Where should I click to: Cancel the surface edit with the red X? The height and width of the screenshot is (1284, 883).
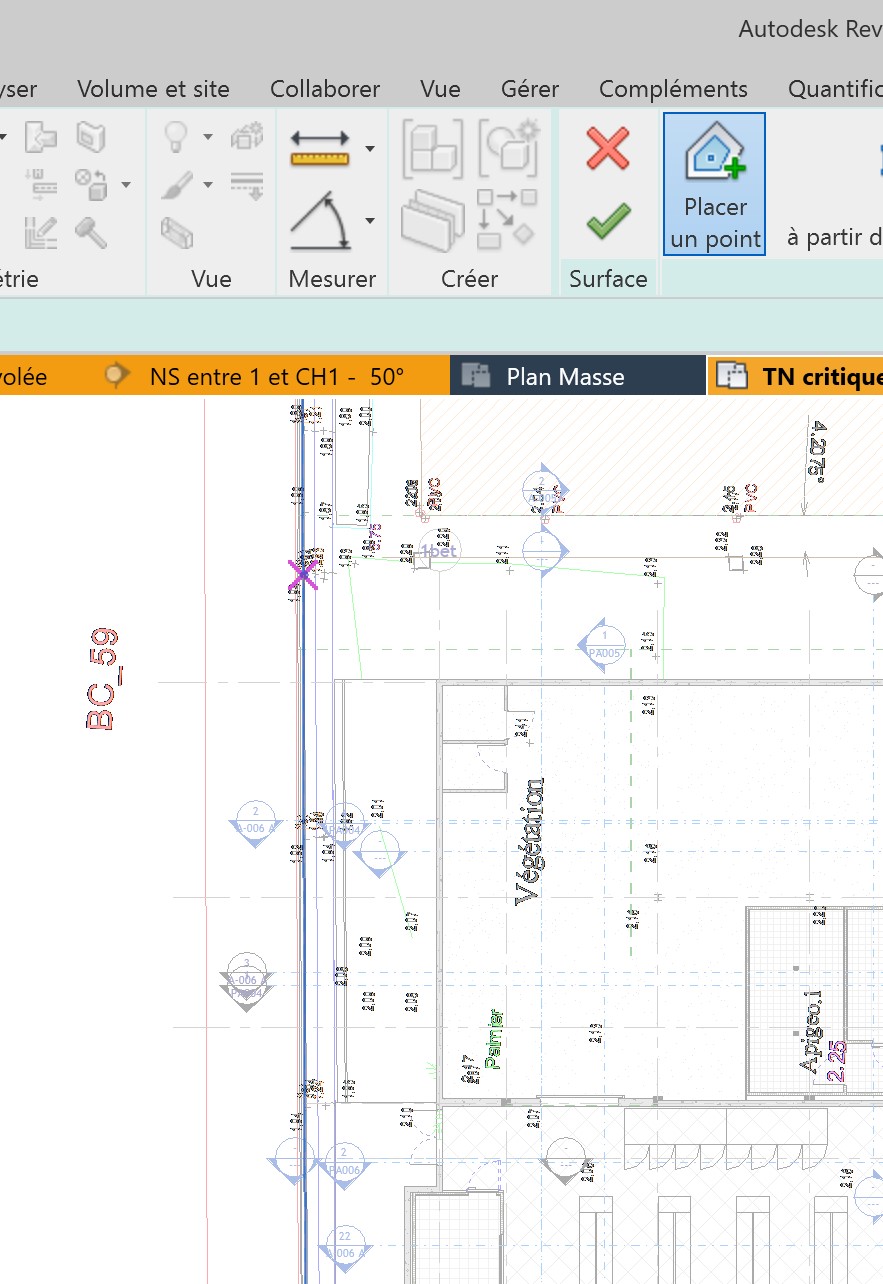click(x=608, y=149)
